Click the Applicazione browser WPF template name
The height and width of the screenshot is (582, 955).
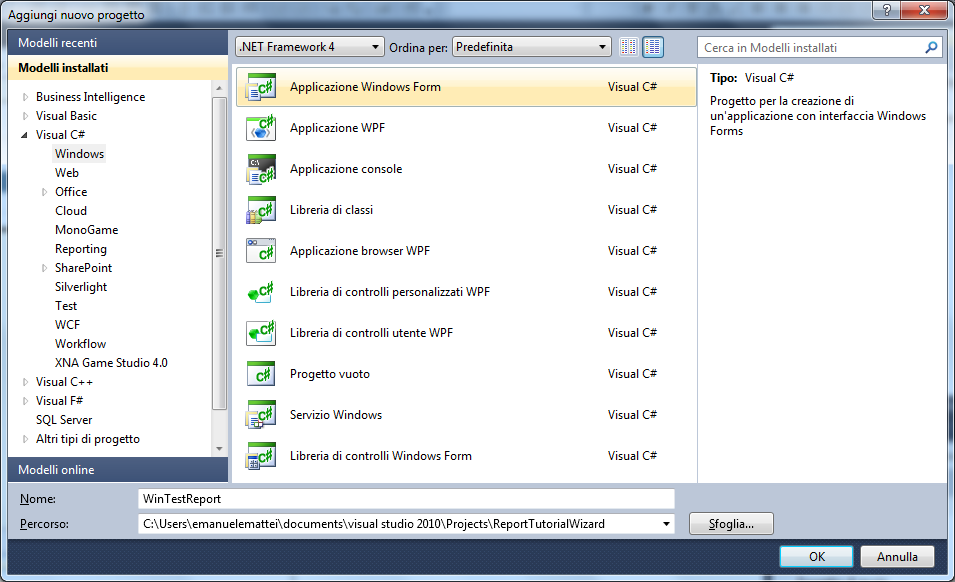click(x=360, y=251)
